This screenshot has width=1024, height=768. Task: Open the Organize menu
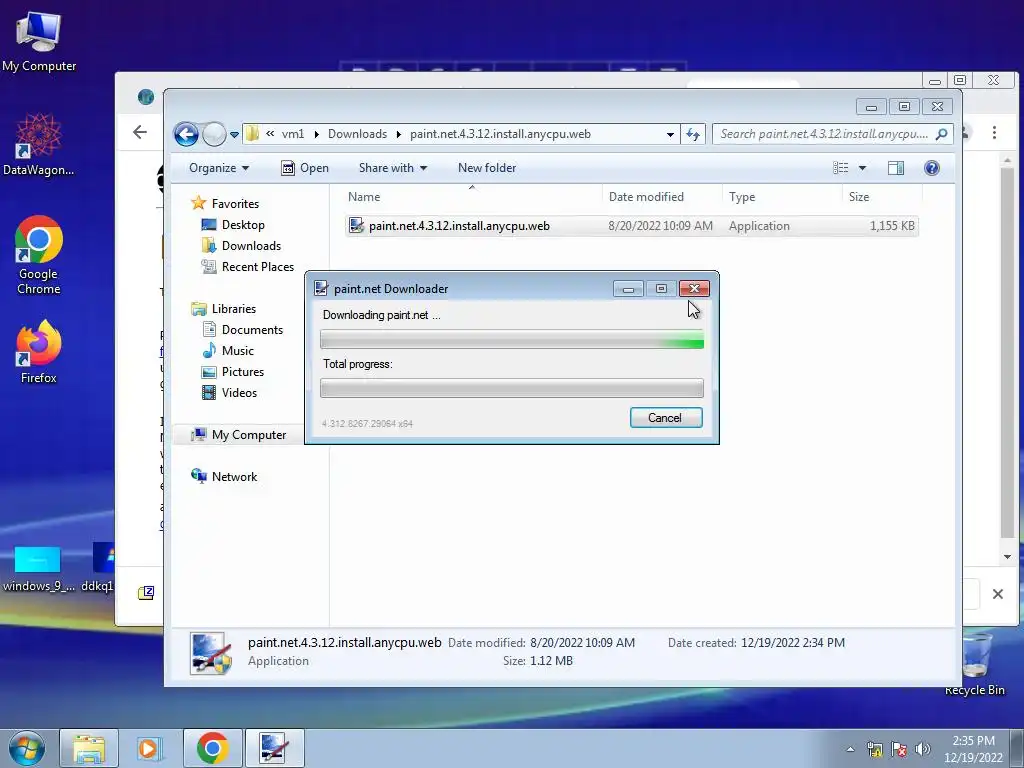coord(219,168)
